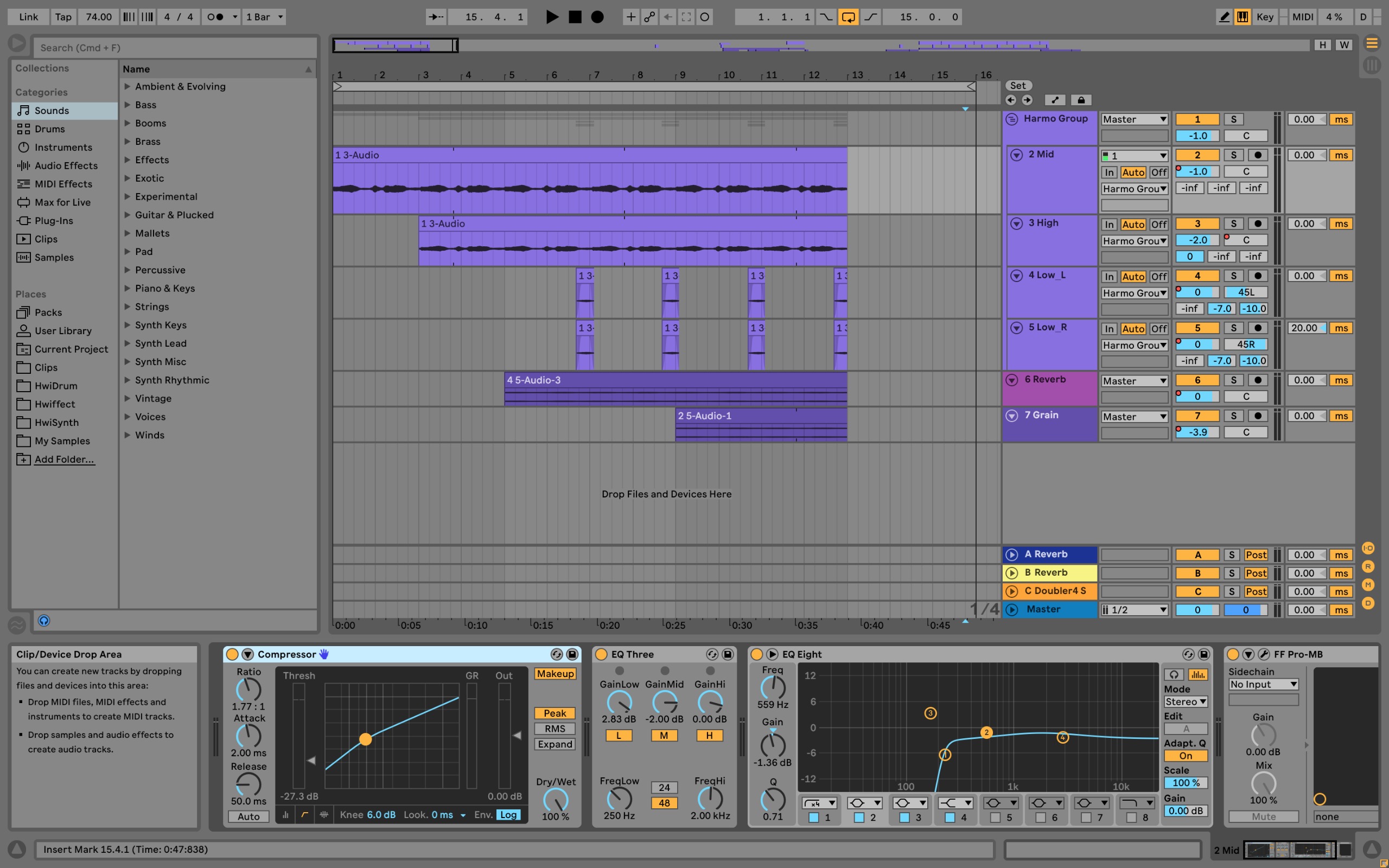
Task: Solo the 6 Reverb track
Action: pyautogui.click(x=1233, y=380)
